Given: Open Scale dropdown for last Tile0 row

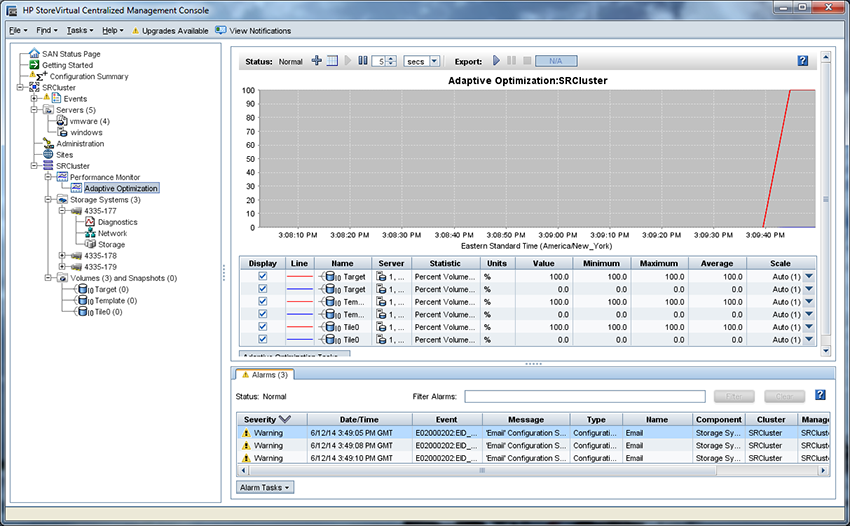Looking at the screenshot, I should [x=809, y=339].
